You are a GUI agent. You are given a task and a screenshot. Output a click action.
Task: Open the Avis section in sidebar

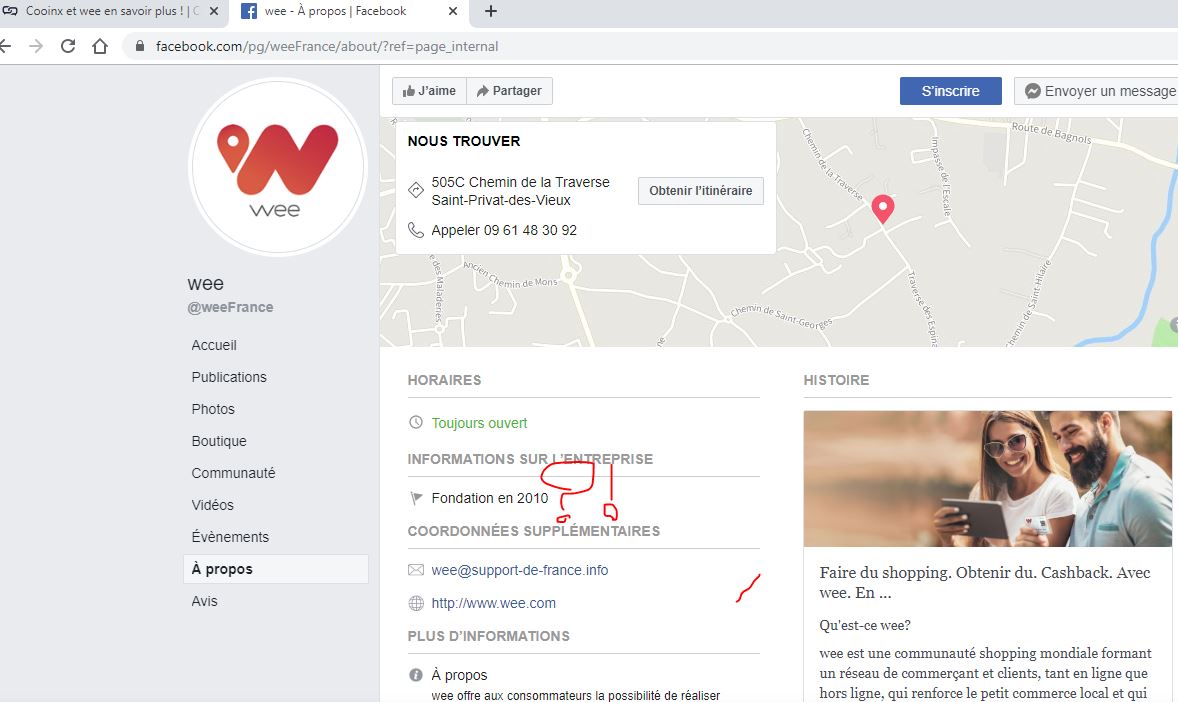click(204, 601)
